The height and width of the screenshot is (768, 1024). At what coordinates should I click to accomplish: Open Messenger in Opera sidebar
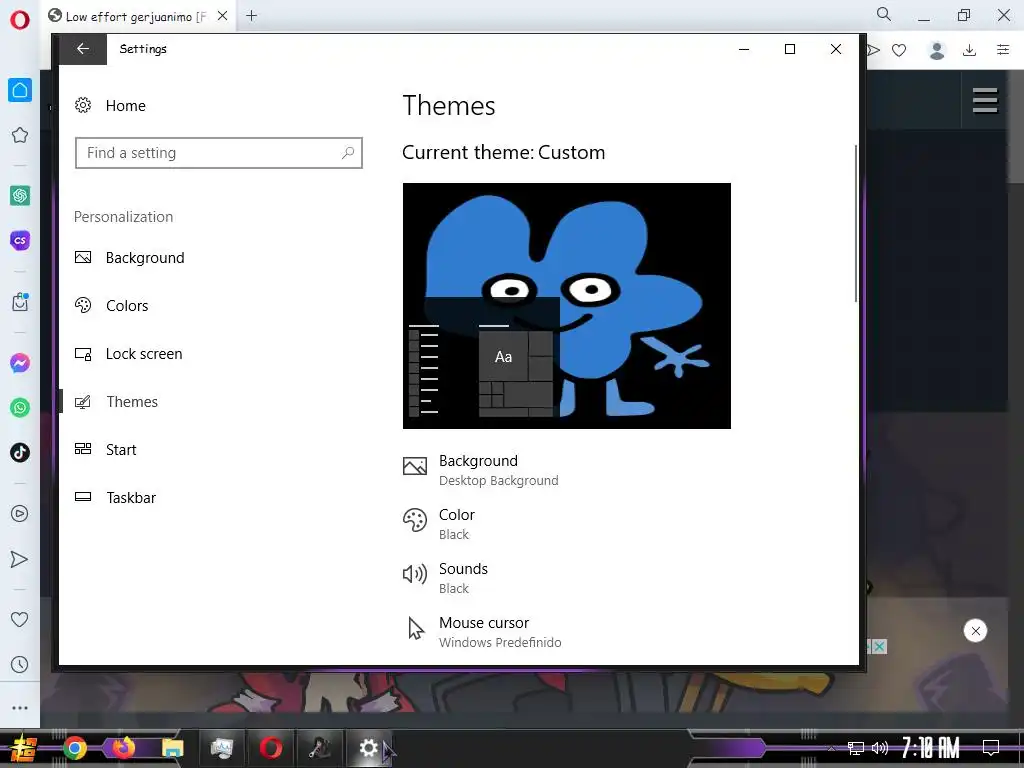pyautogui.click(x=20, y=363)
